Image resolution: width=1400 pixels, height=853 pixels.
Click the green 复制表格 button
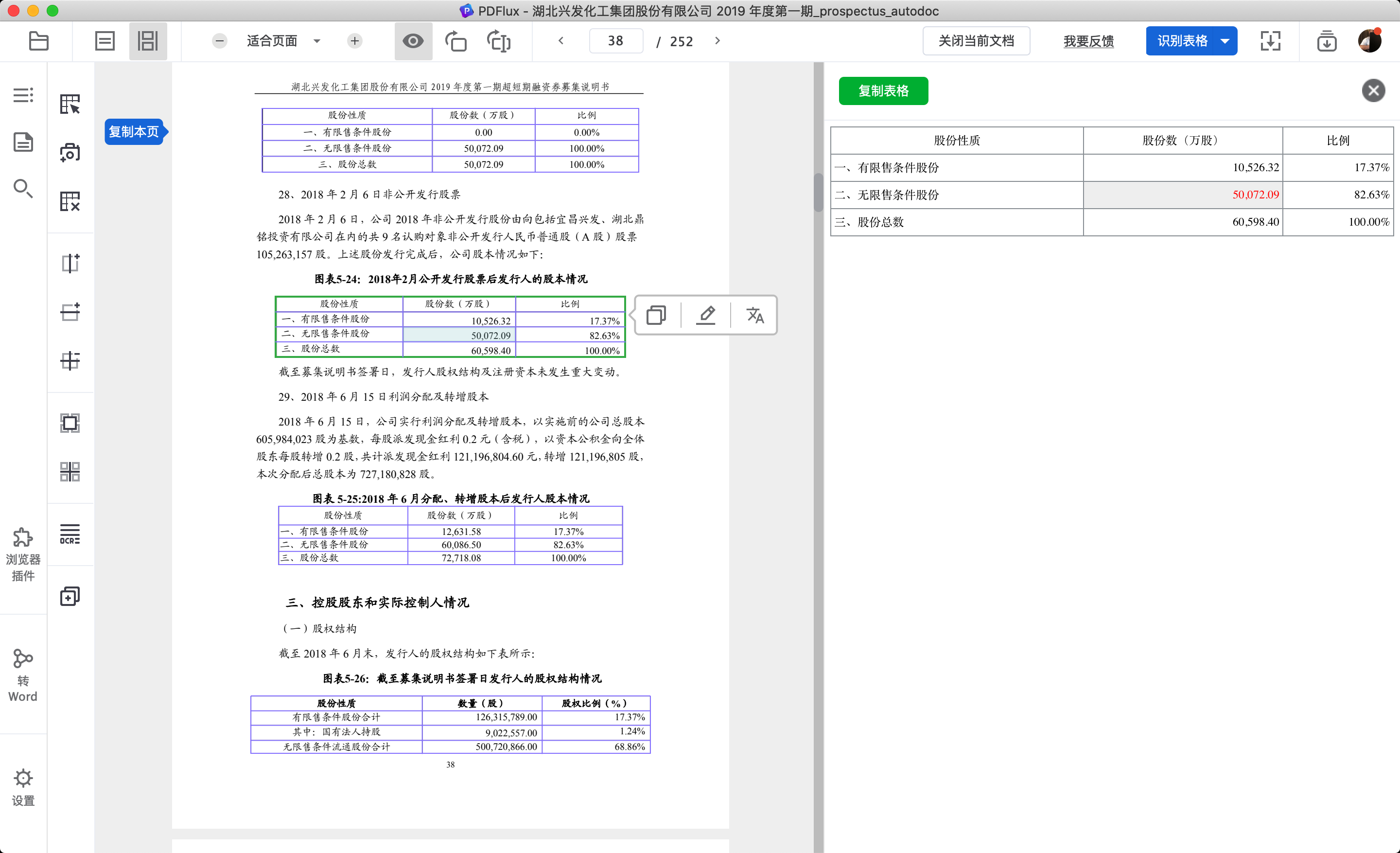point(883,91)
